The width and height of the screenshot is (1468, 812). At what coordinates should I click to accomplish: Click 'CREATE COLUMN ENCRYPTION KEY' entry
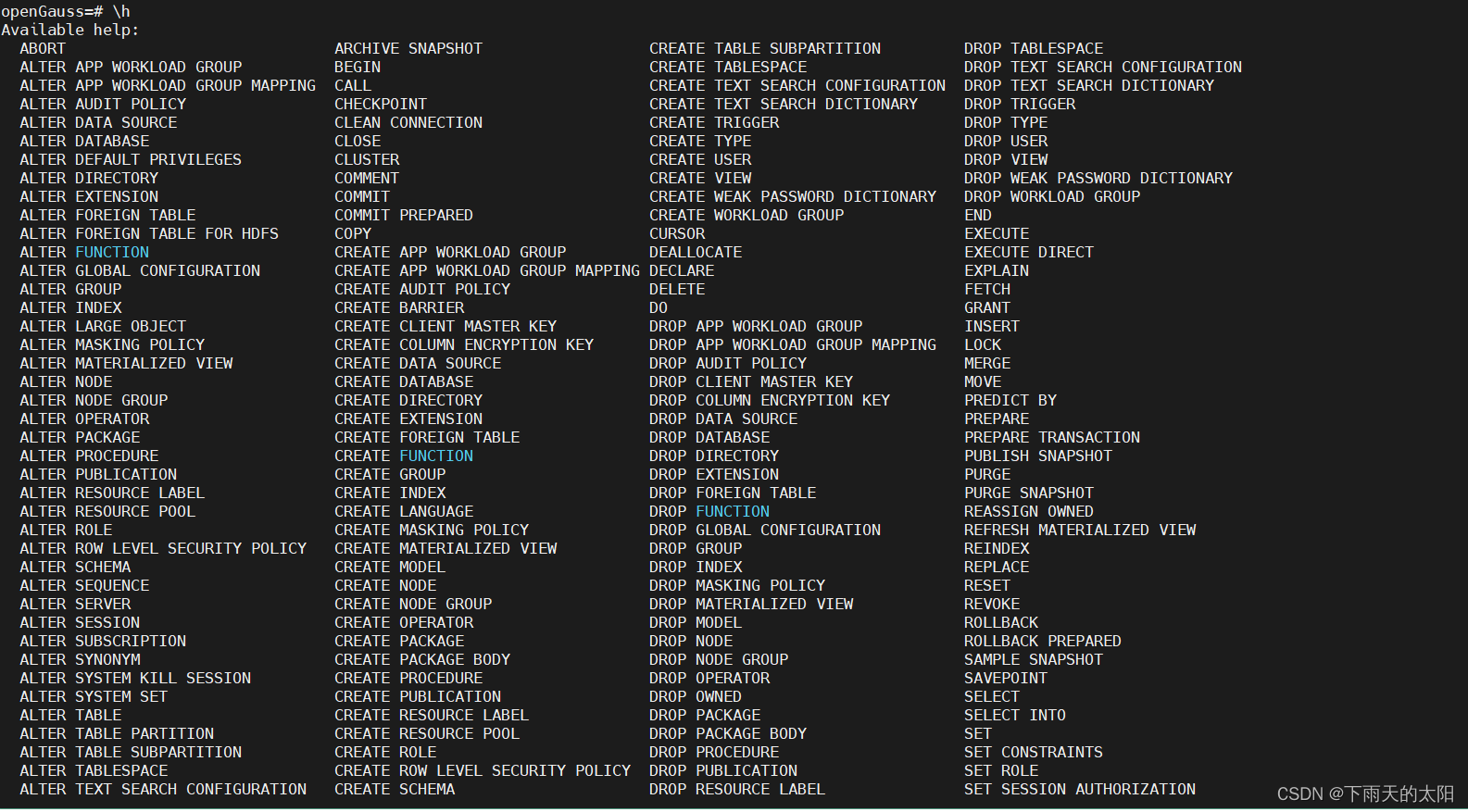(x=464, y=344)
